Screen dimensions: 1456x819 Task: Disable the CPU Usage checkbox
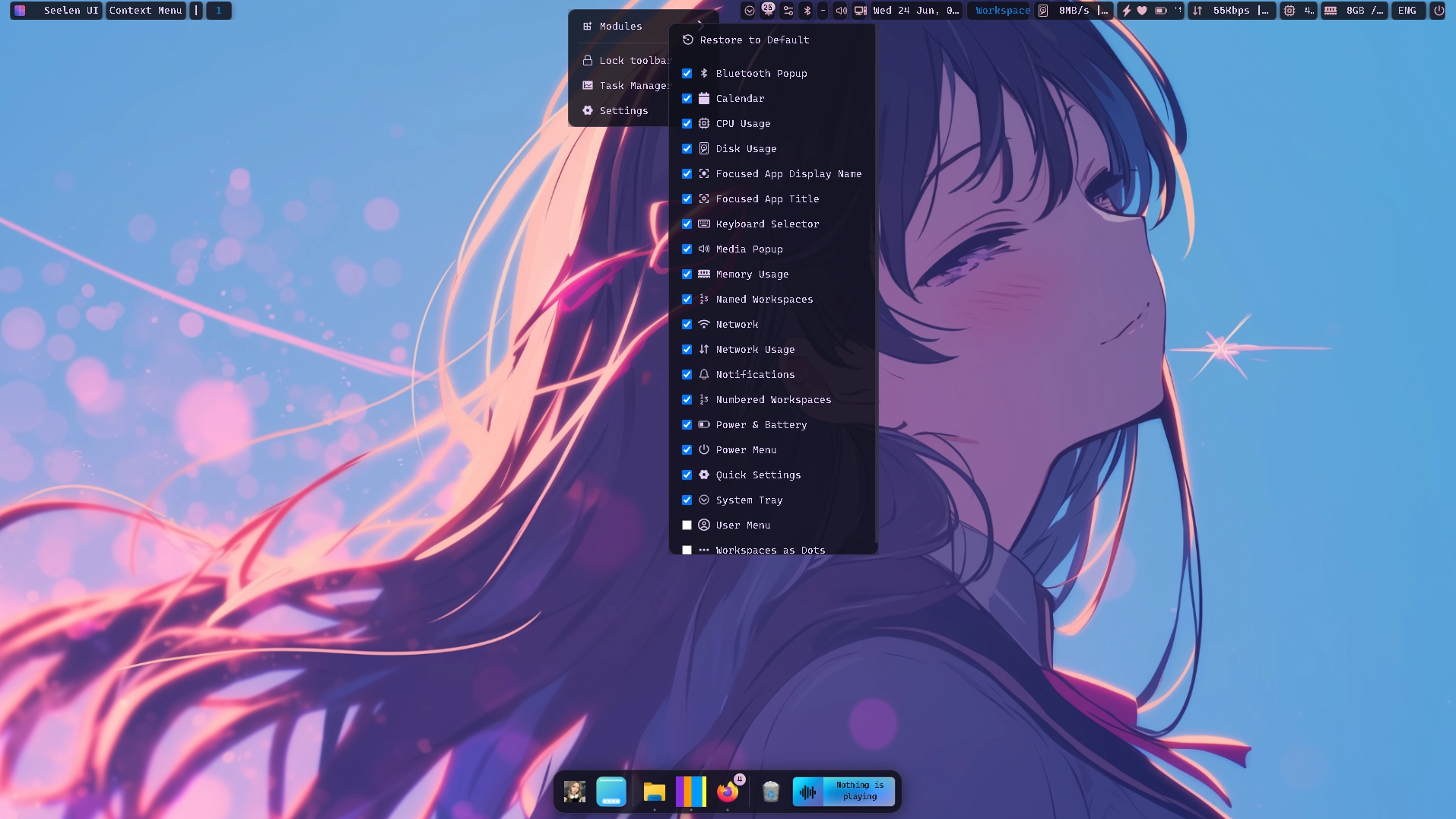tap(687, 123)
